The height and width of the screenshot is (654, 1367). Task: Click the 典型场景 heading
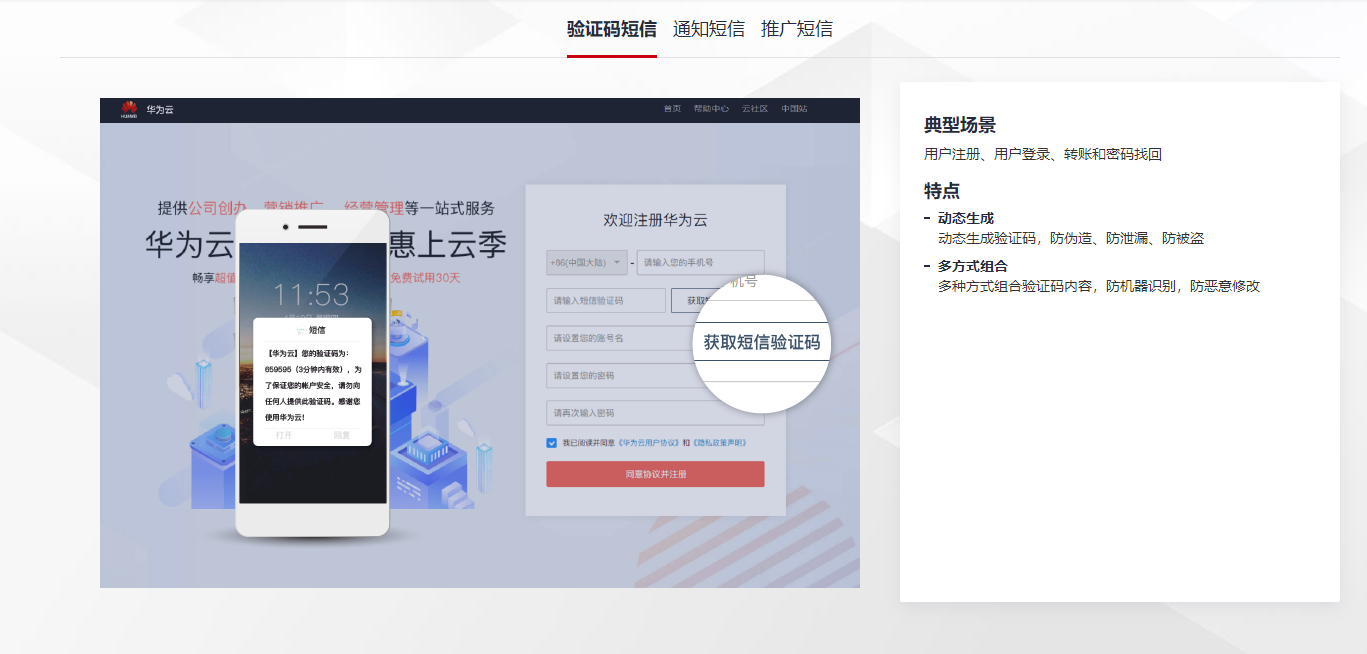click(960, 125)
